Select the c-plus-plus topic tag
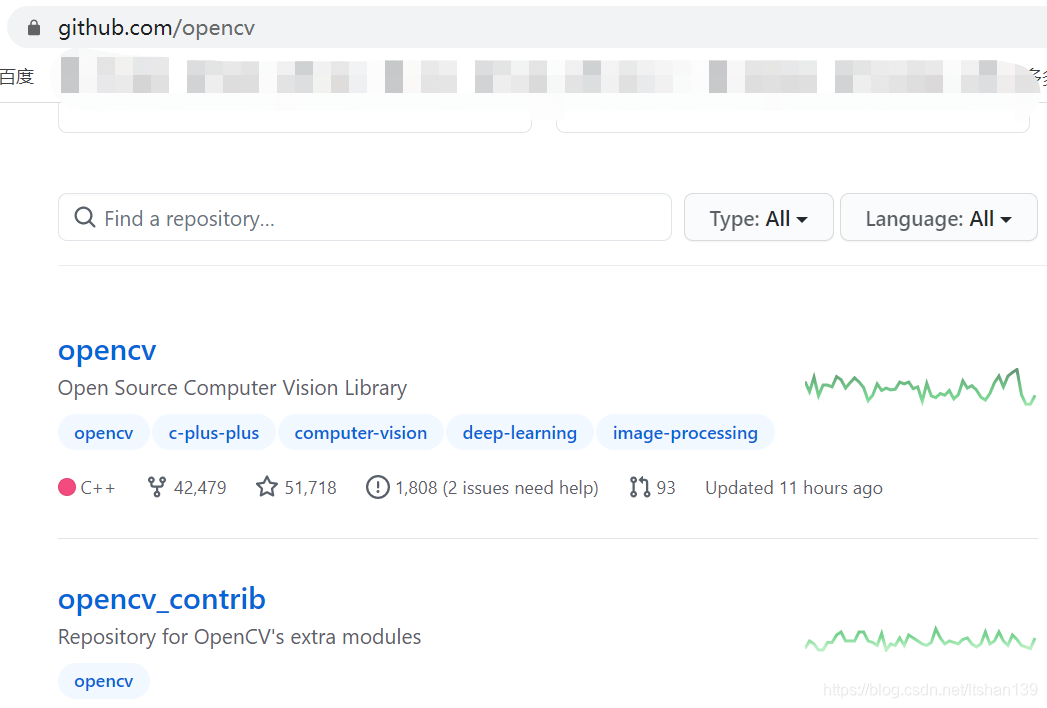This screenshot has height=708, width=1047. [214, 432]
